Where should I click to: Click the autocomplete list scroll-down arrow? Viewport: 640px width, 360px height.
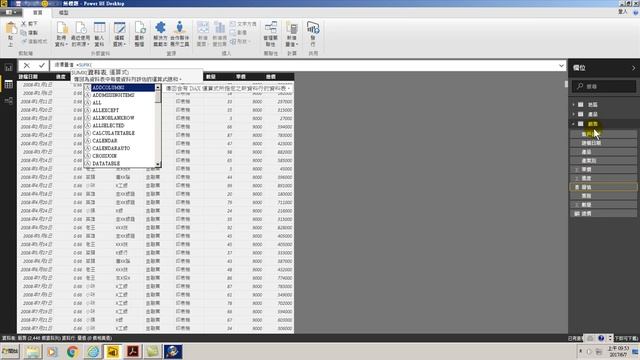point(158,164)
